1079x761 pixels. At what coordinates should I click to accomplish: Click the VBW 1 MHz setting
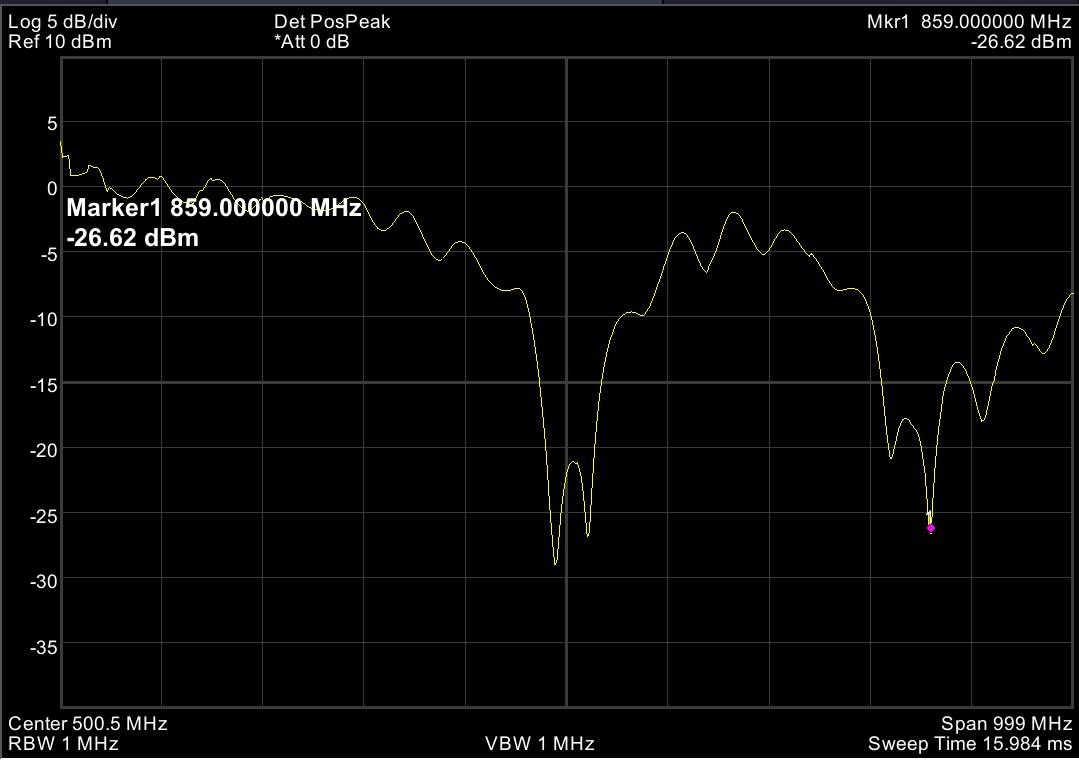[539, 743]
